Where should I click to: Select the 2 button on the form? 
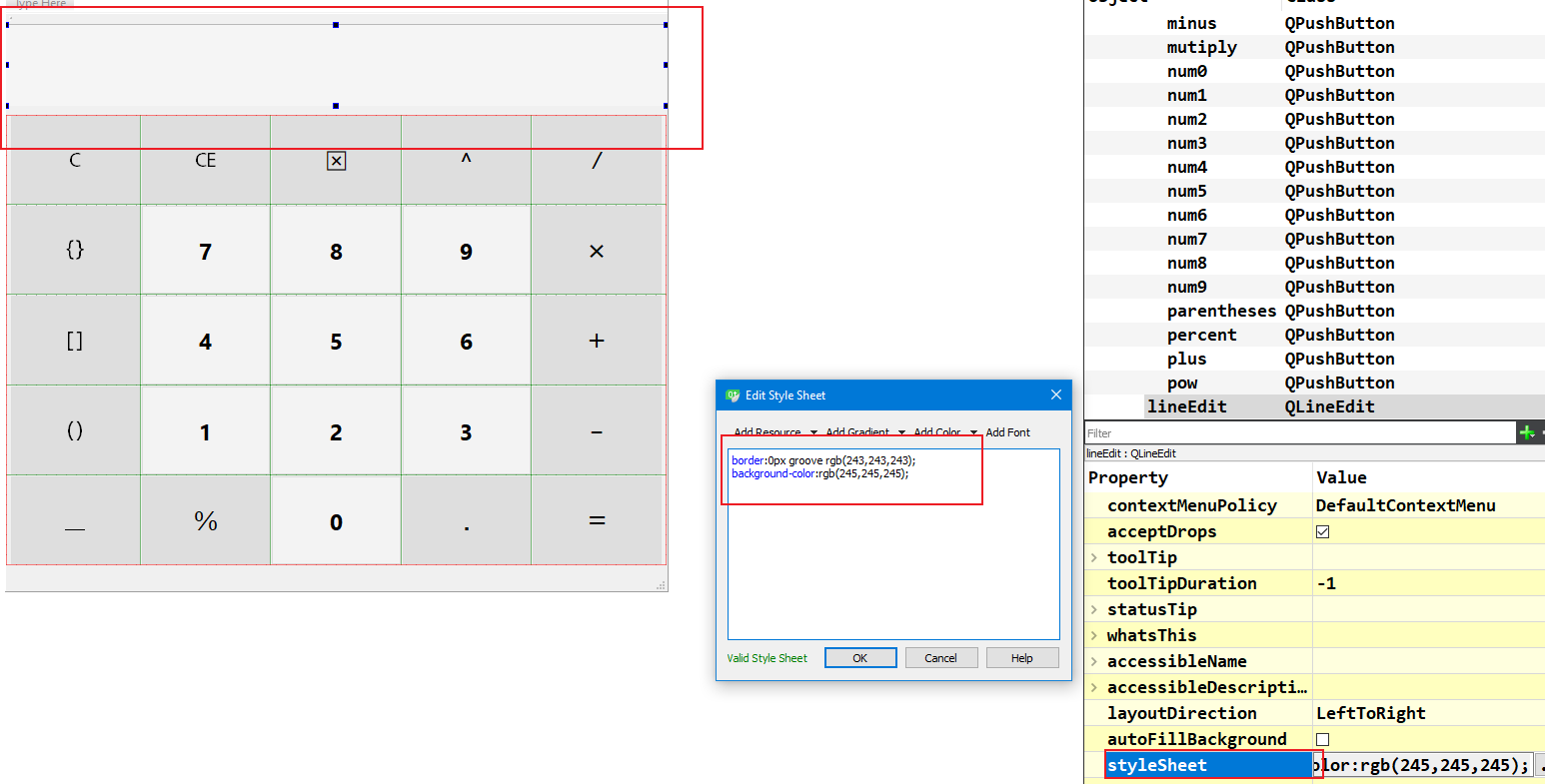tap(336, 432)
